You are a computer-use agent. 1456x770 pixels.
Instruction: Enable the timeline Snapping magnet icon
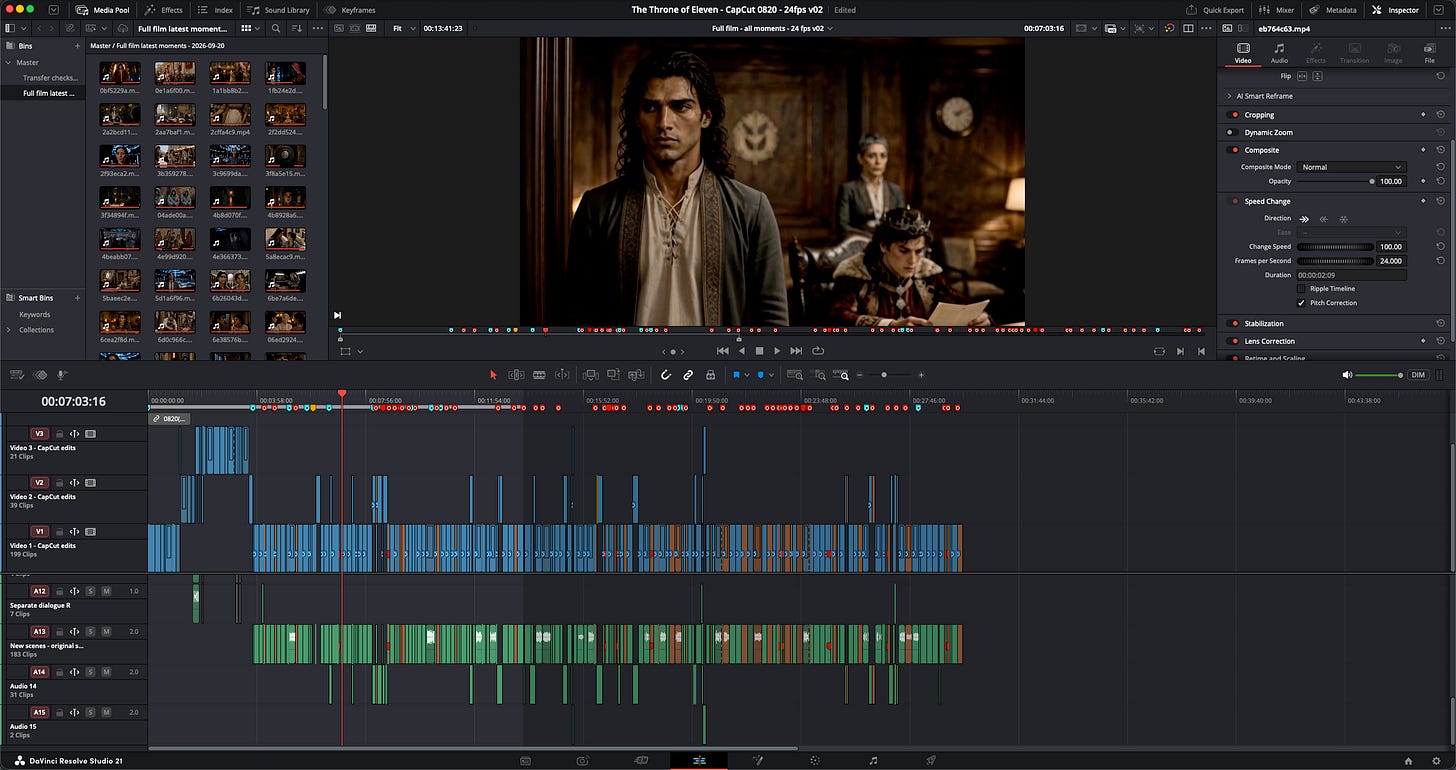(x=666, y=375)
